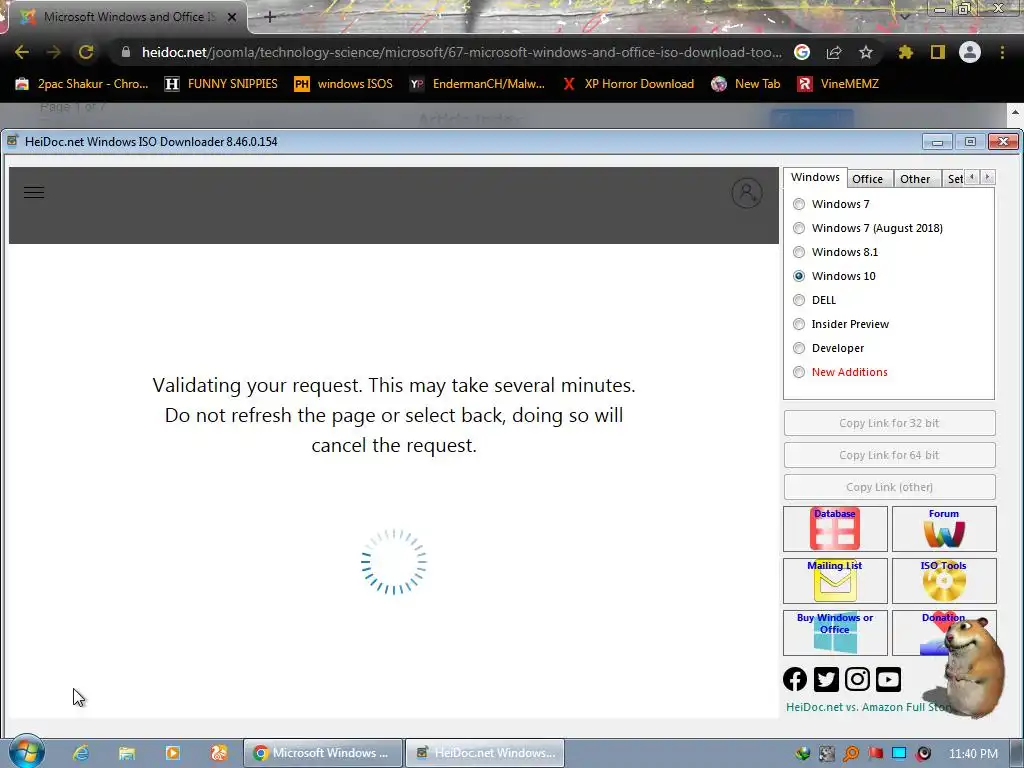Open a new Chrome tab
1024x768 pixels.
click(270, 18)
